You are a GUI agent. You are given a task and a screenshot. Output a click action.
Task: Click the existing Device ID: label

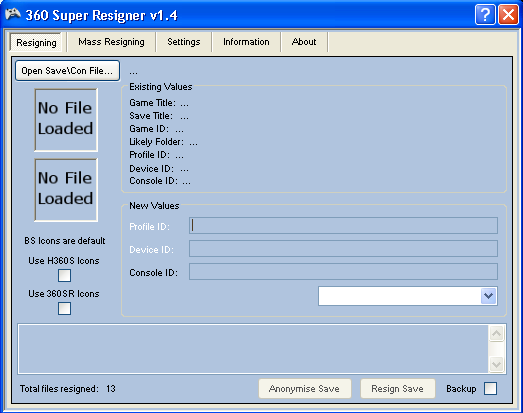click(x=151, y=169)
